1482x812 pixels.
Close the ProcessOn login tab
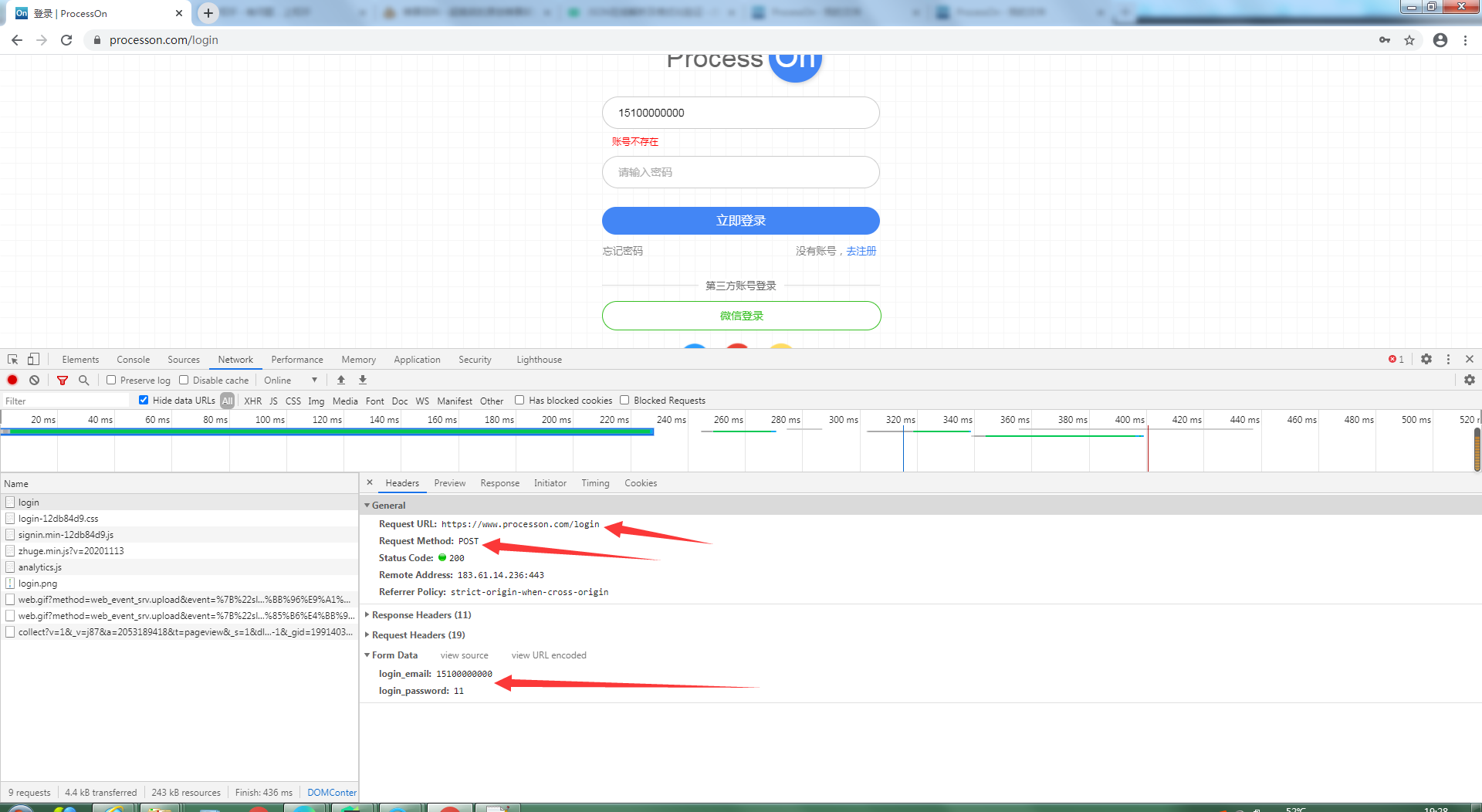179,13
